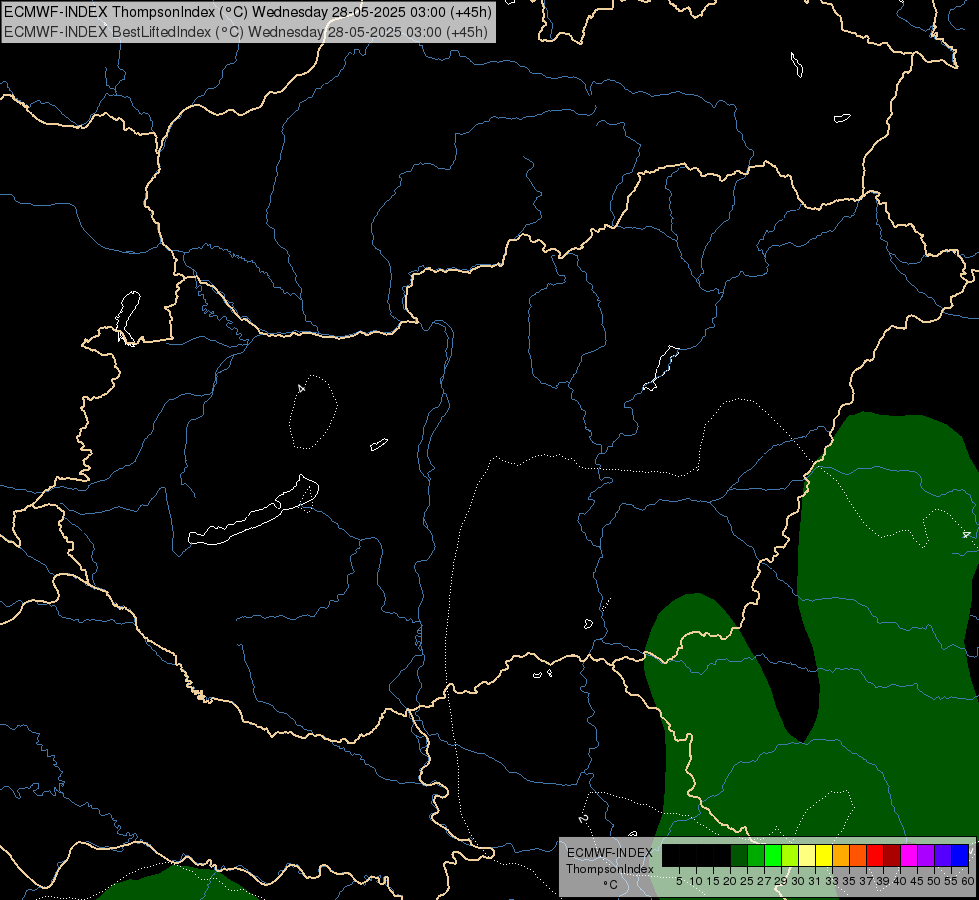
Task: Click the legend tick value 45
Action: 917,881
